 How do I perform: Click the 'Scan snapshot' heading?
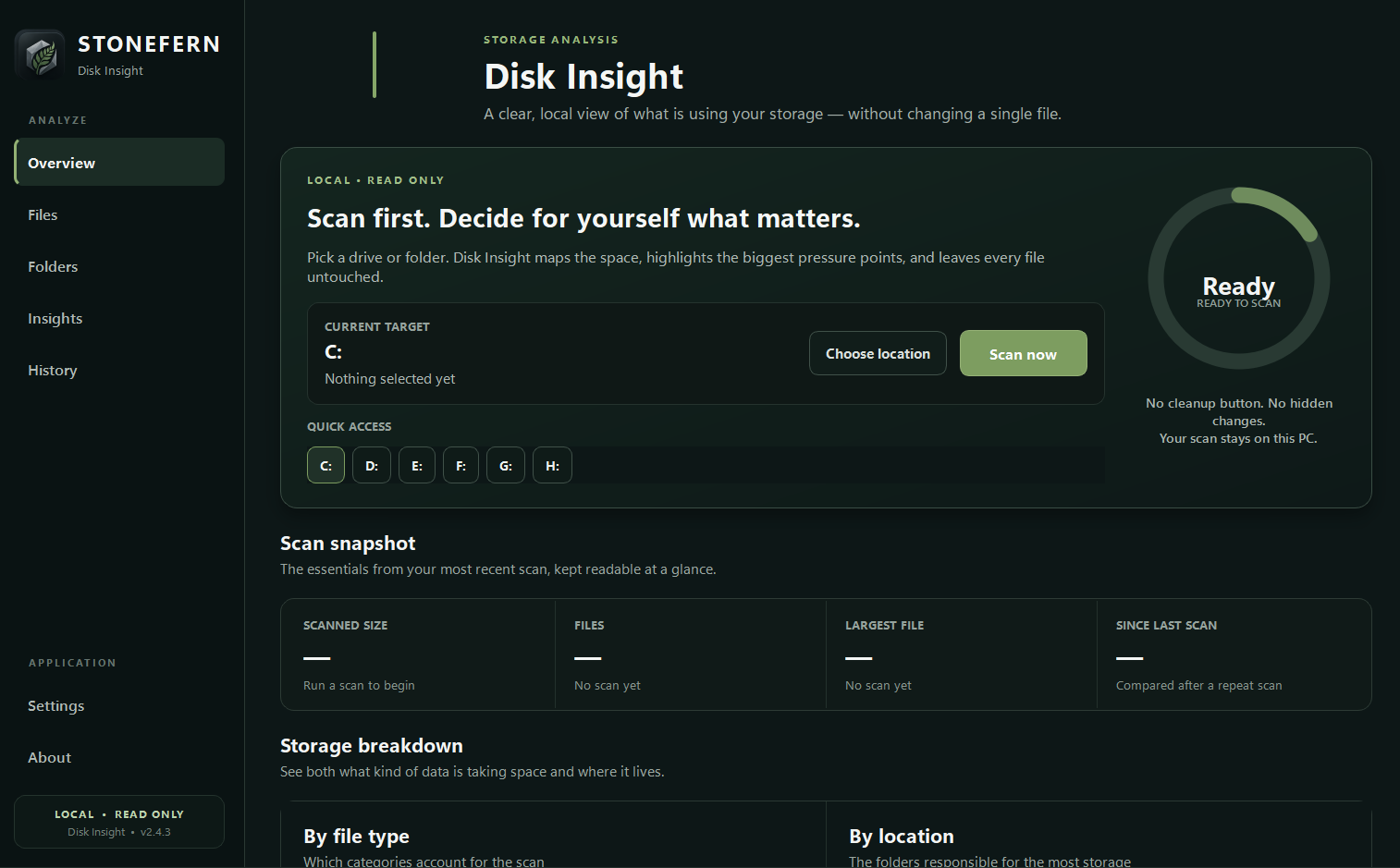(348, 544)
